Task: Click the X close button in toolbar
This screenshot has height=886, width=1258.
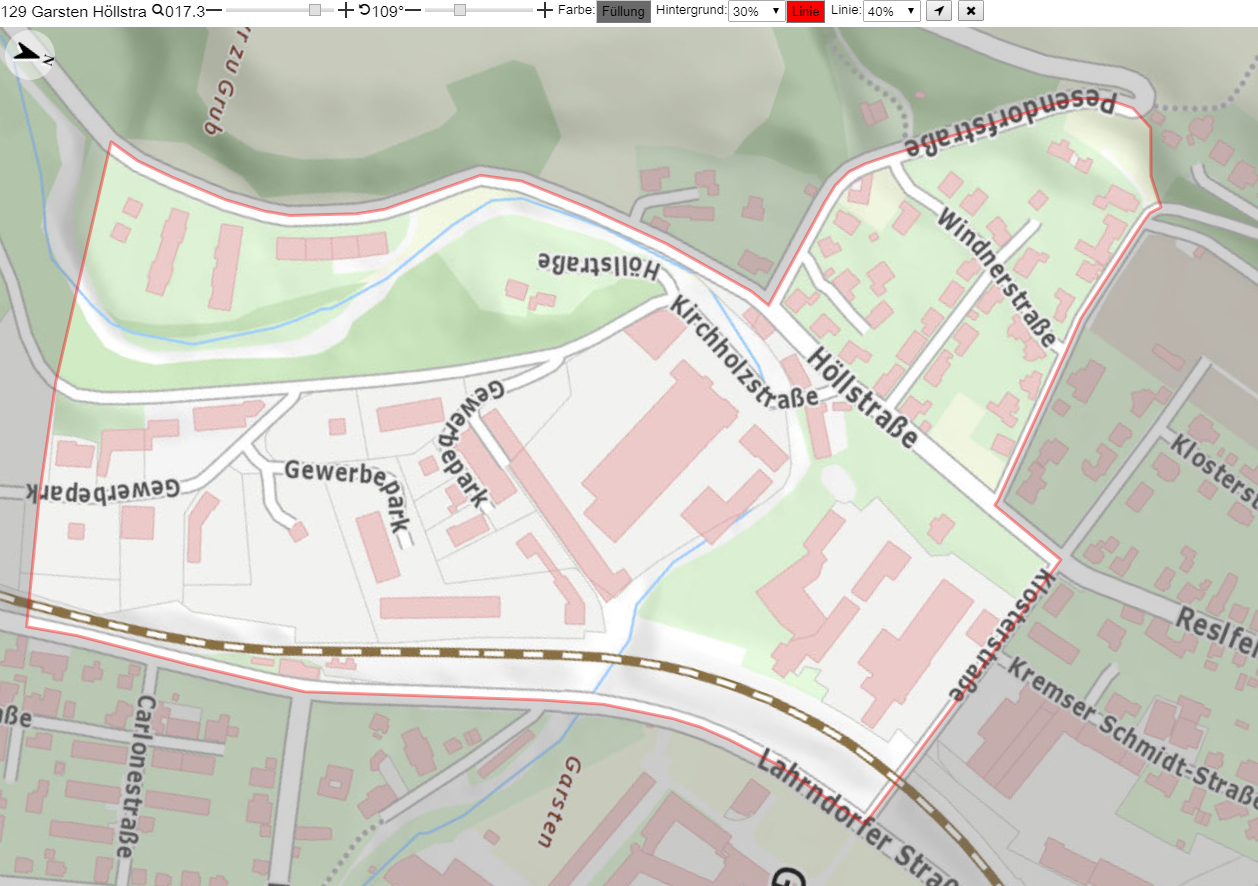Action: tap(971, 11)
